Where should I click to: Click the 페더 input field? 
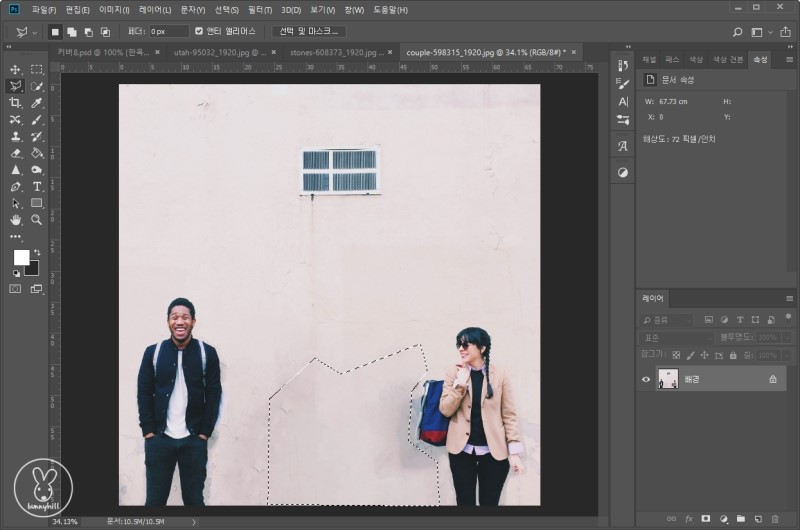tap(168, 31)
